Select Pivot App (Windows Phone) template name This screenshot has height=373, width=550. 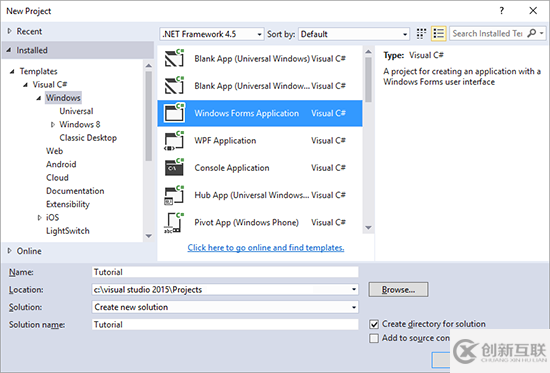point(247,222)
